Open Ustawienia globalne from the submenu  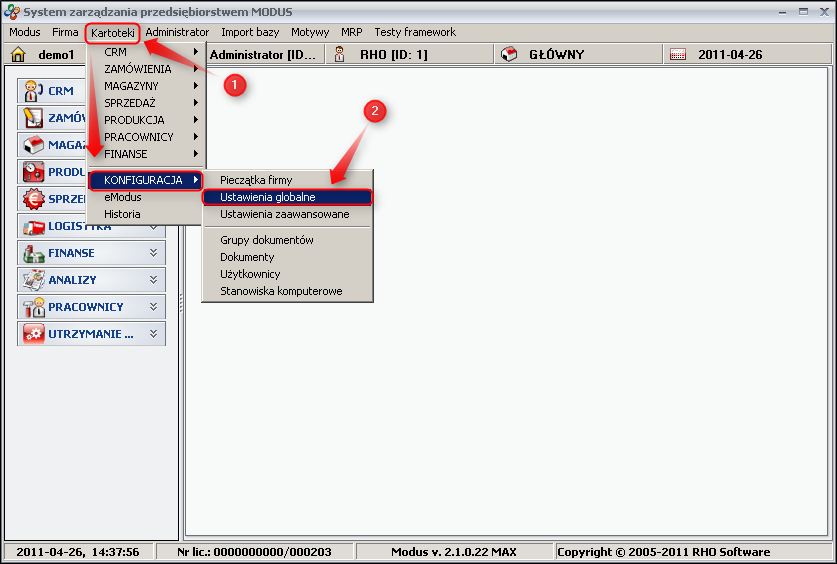click(287, 197)
